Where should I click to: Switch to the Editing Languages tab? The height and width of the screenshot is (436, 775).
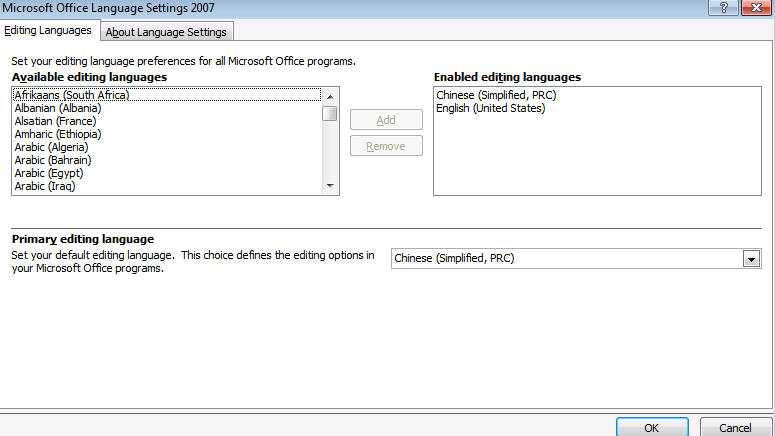click(48, 31)
